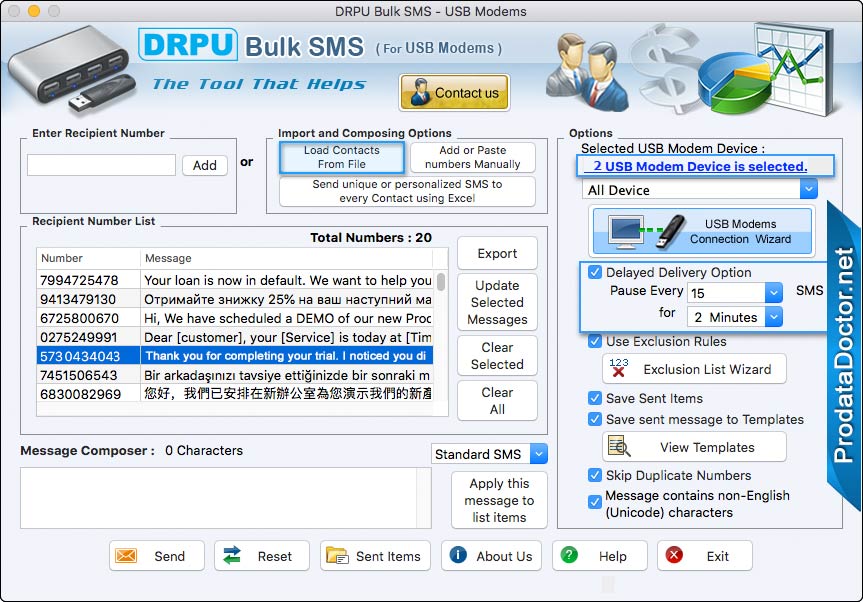
Task: Click Add or Paste numbers Manually
Action: click(x=472, y=157)
